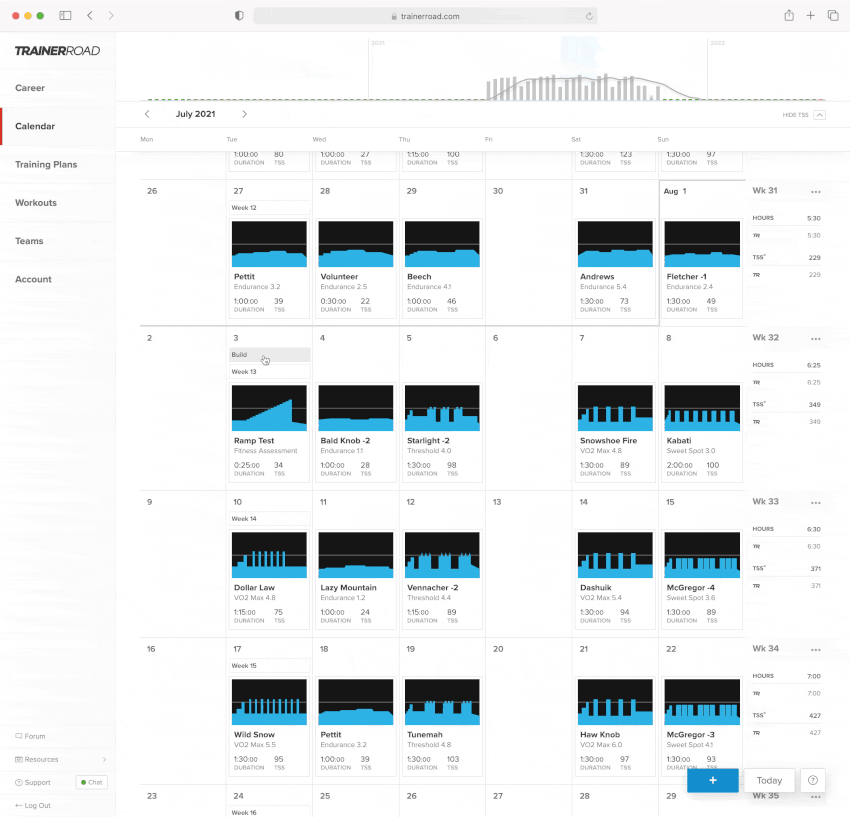Open the Teams page
Image resolution: width=850 pixels, height=817 pixels.
click(x=29, y=241)
